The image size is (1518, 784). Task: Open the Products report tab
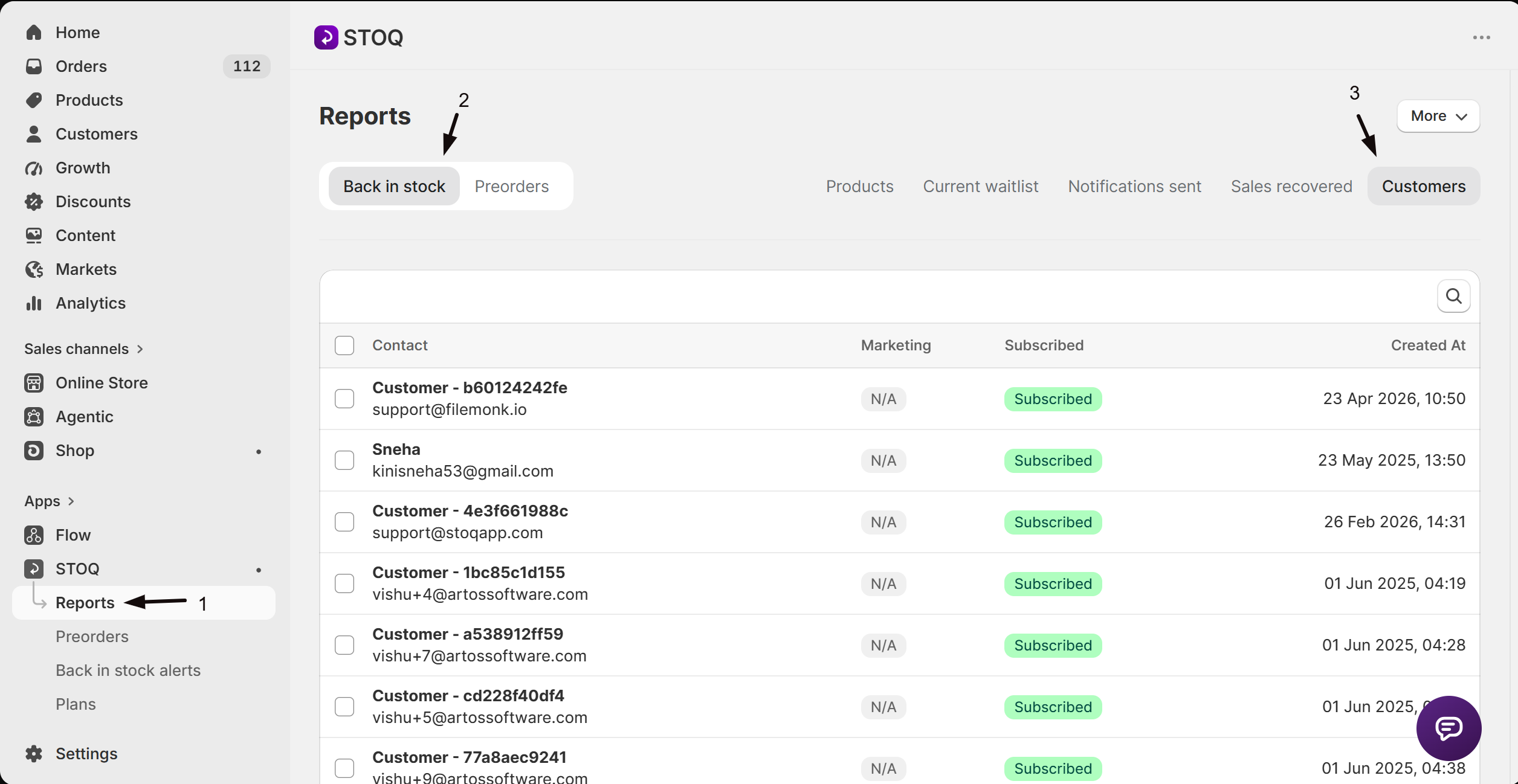coord(859,186)
